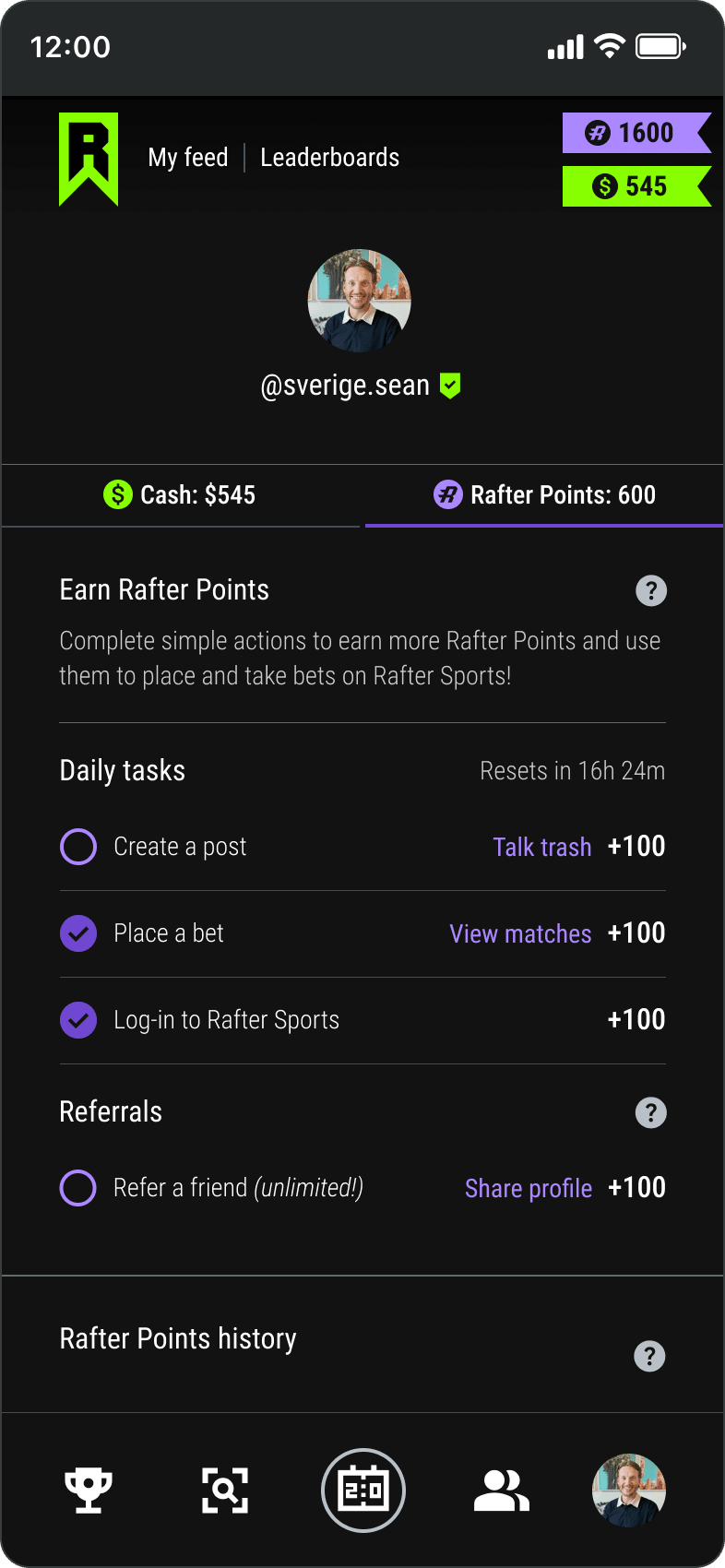Image resolution: width=725 pixels, height=1568 pixels.
Task: Open the scoreboard matches icon in bottom bar
Action: (363, 1490)
